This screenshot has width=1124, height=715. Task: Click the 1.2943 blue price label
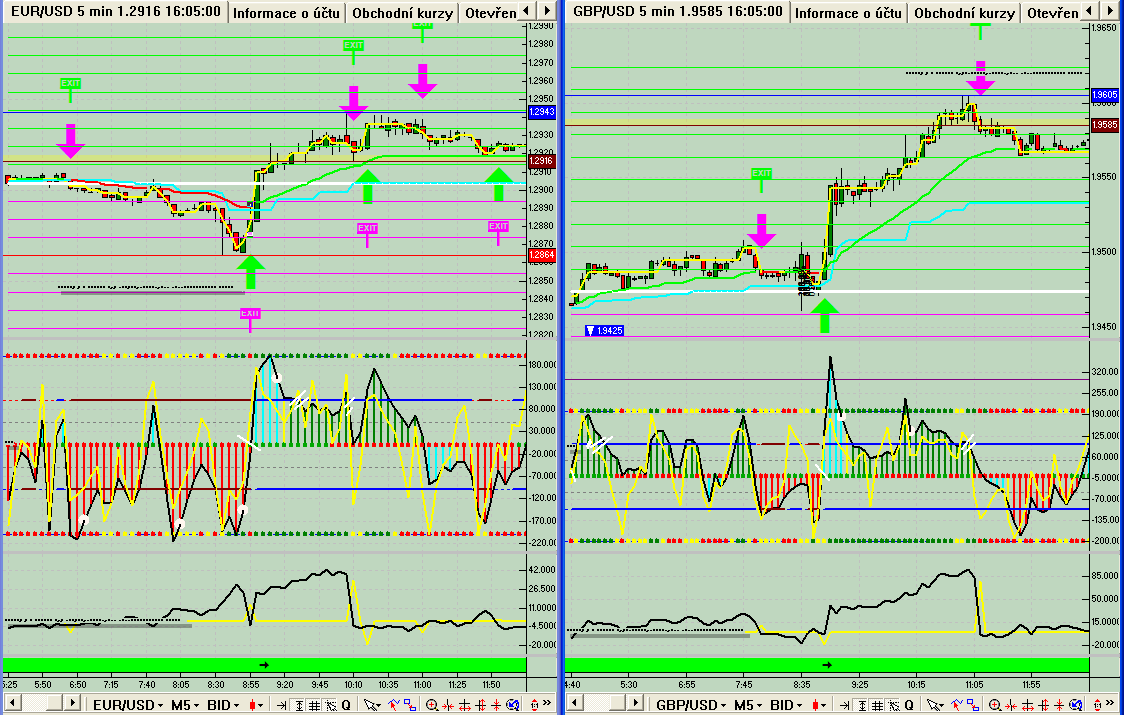click(x=541, y=112)
